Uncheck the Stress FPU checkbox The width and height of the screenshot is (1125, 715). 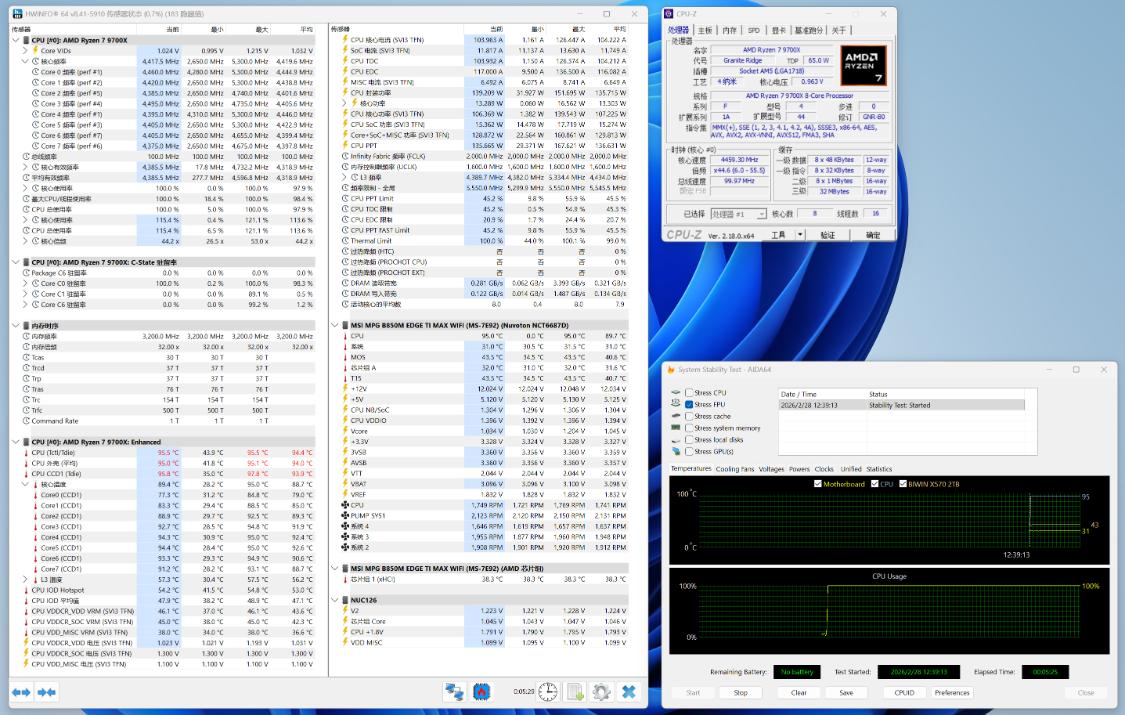pyautogui.click(x=688, y=404)
